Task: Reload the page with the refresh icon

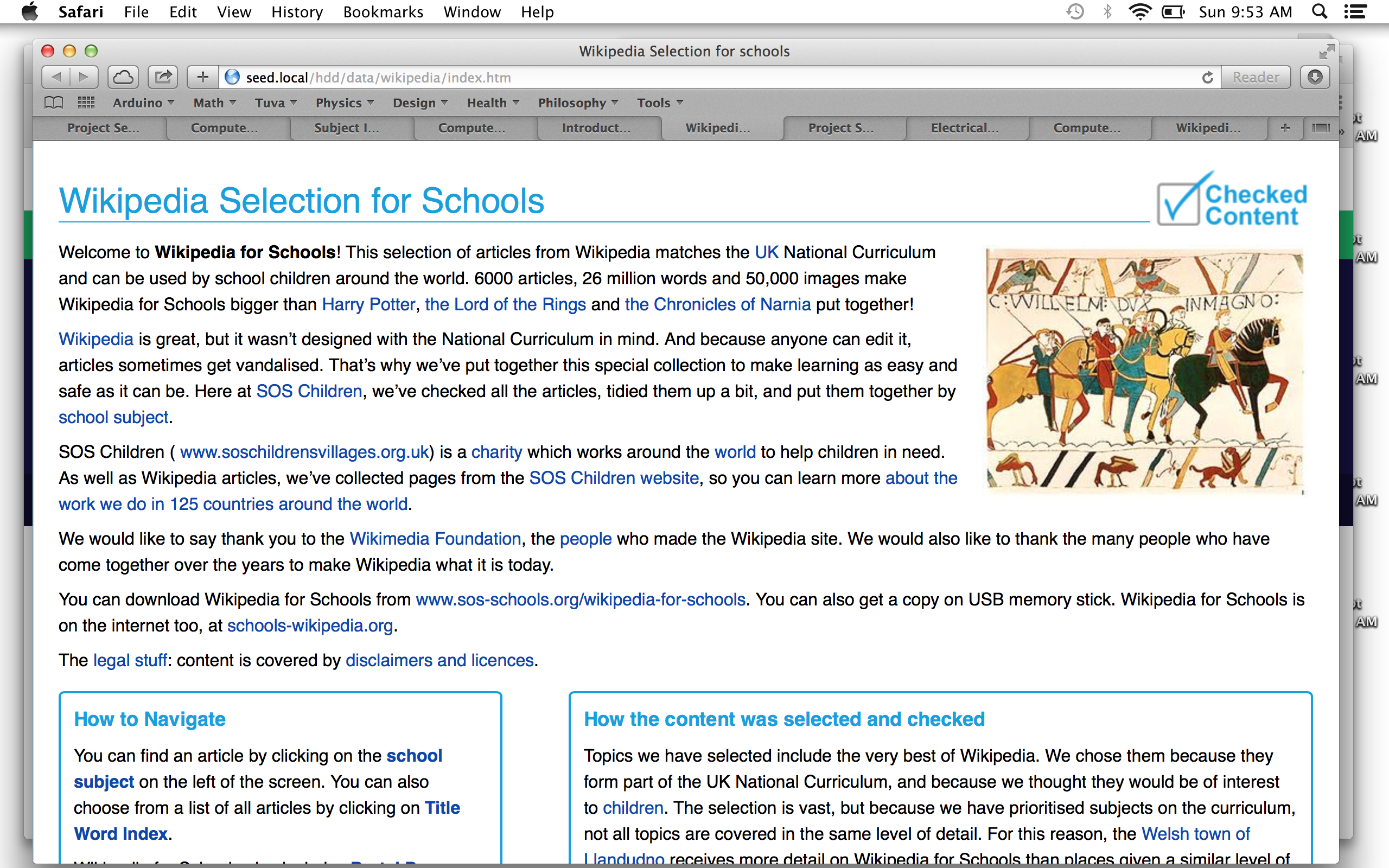Action: pyautogui.click(x=1207, y=78)
